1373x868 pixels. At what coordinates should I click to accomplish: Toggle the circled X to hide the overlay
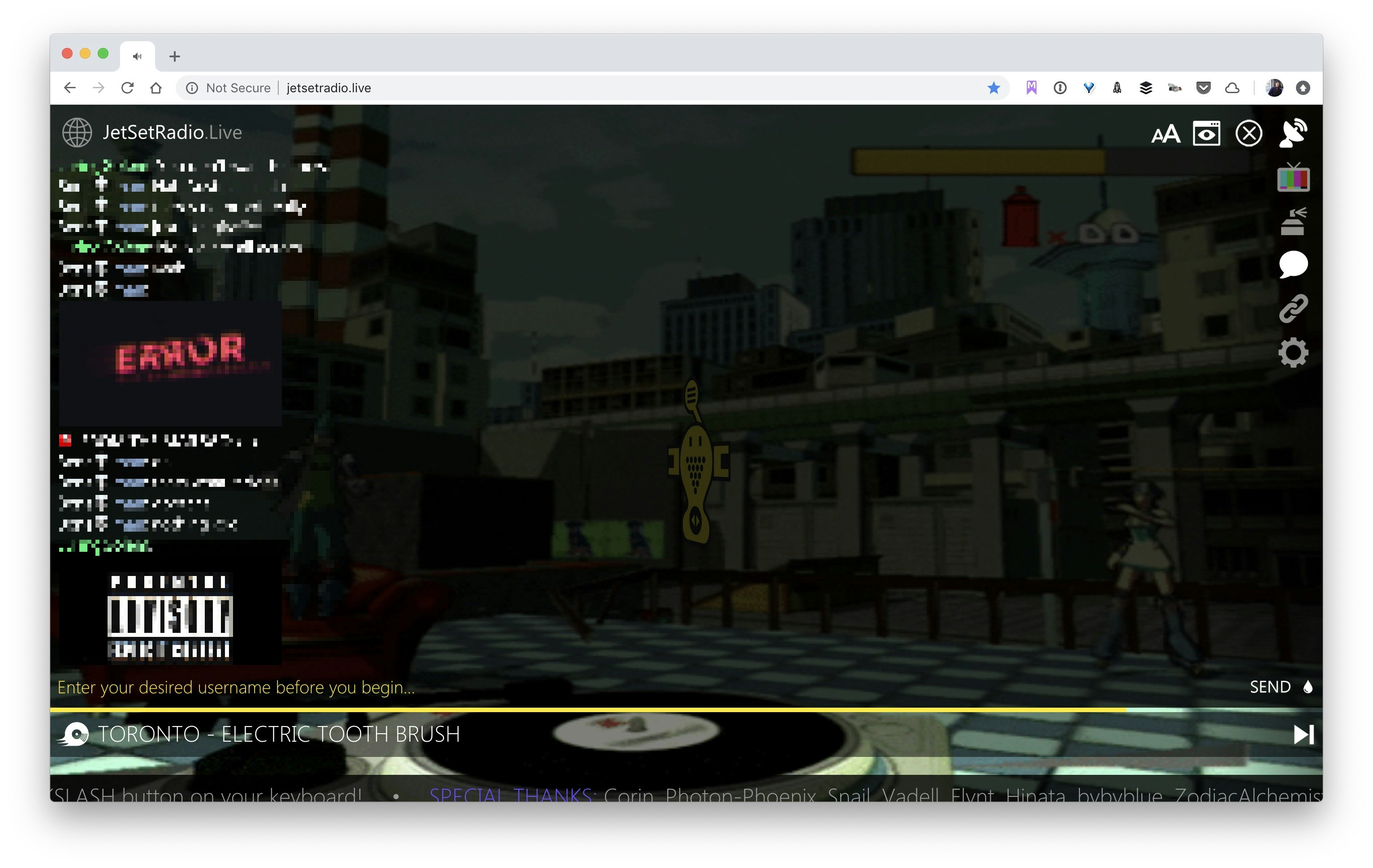click(x=1249, y=133)
